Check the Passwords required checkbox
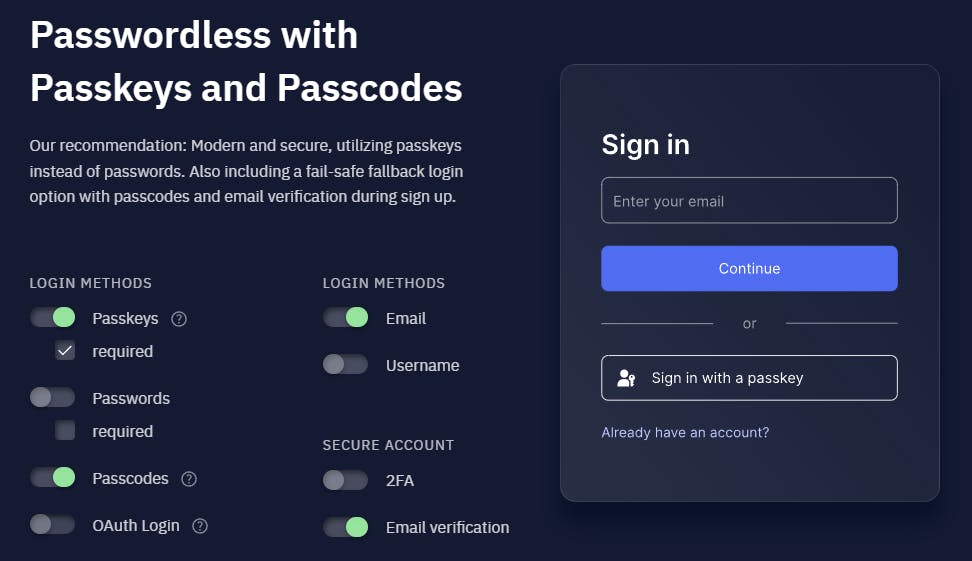The width and height of the screenshot is (972, 561). (x=65, y=431)
